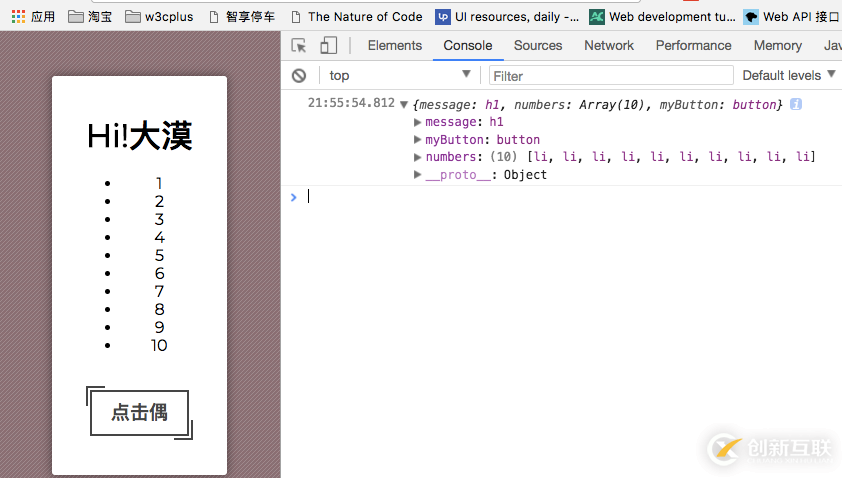Open the Web development tutorials bookmark
Image resolution: width=842 pixels, height=478 pixels.
pos(662,17)
